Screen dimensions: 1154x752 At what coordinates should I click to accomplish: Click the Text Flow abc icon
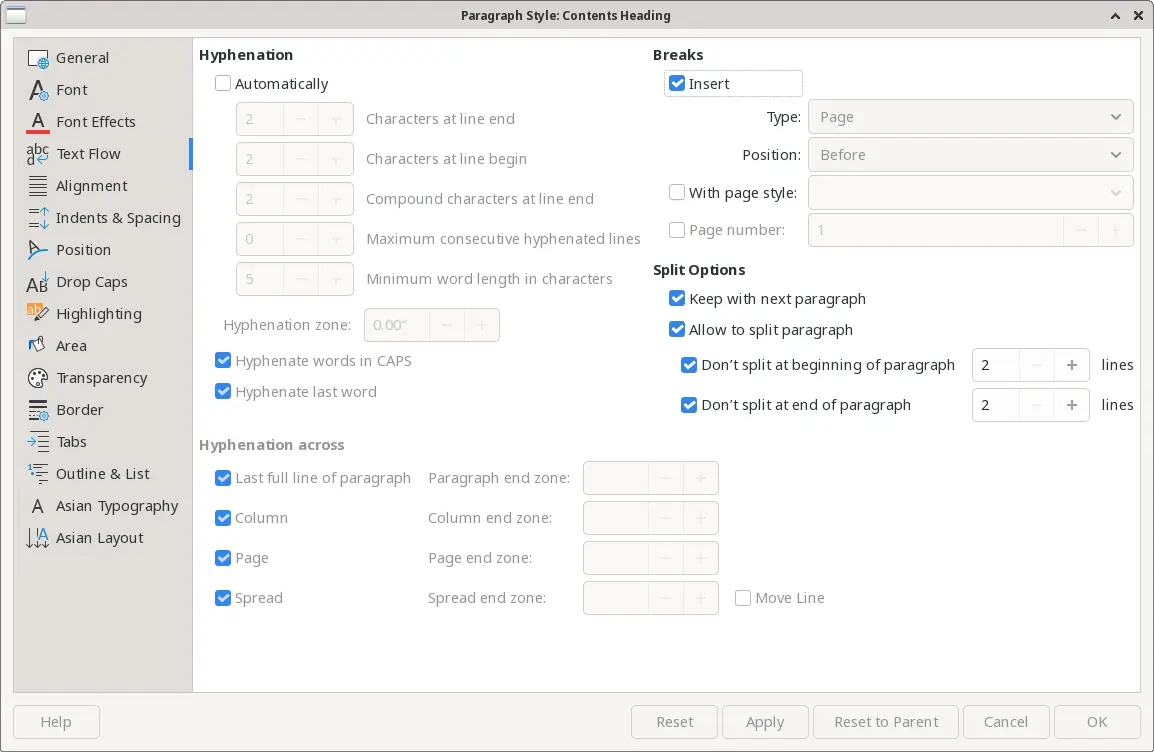(38, 154)
